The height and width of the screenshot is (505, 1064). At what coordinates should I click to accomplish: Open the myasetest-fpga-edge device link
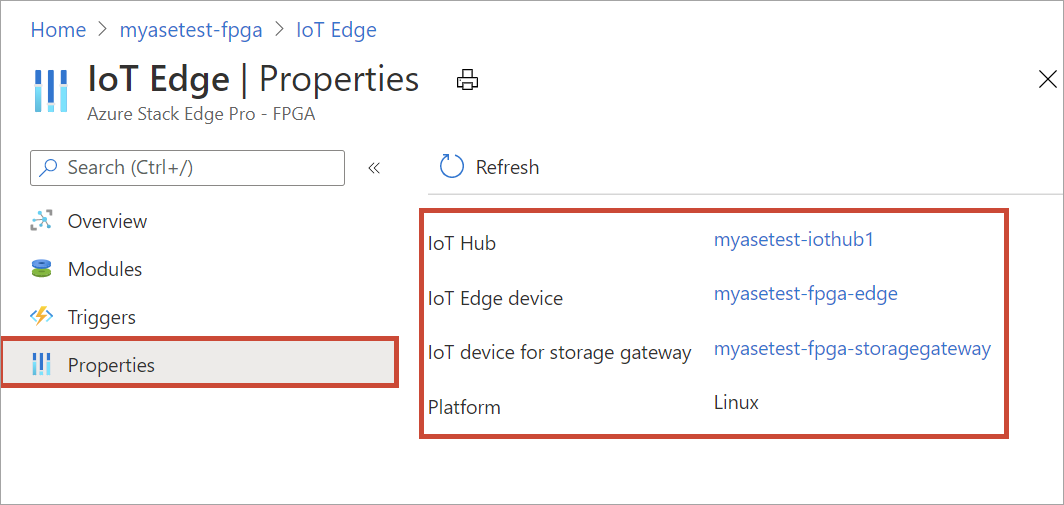coord(805,294)
